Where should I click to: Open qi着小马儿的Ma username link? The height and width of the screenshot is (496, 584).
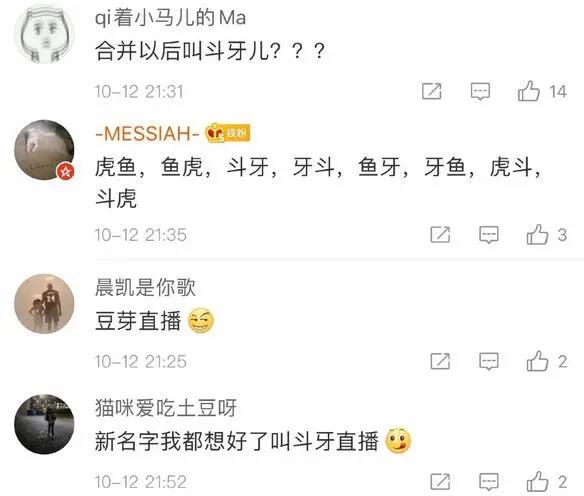coord(171,18)
